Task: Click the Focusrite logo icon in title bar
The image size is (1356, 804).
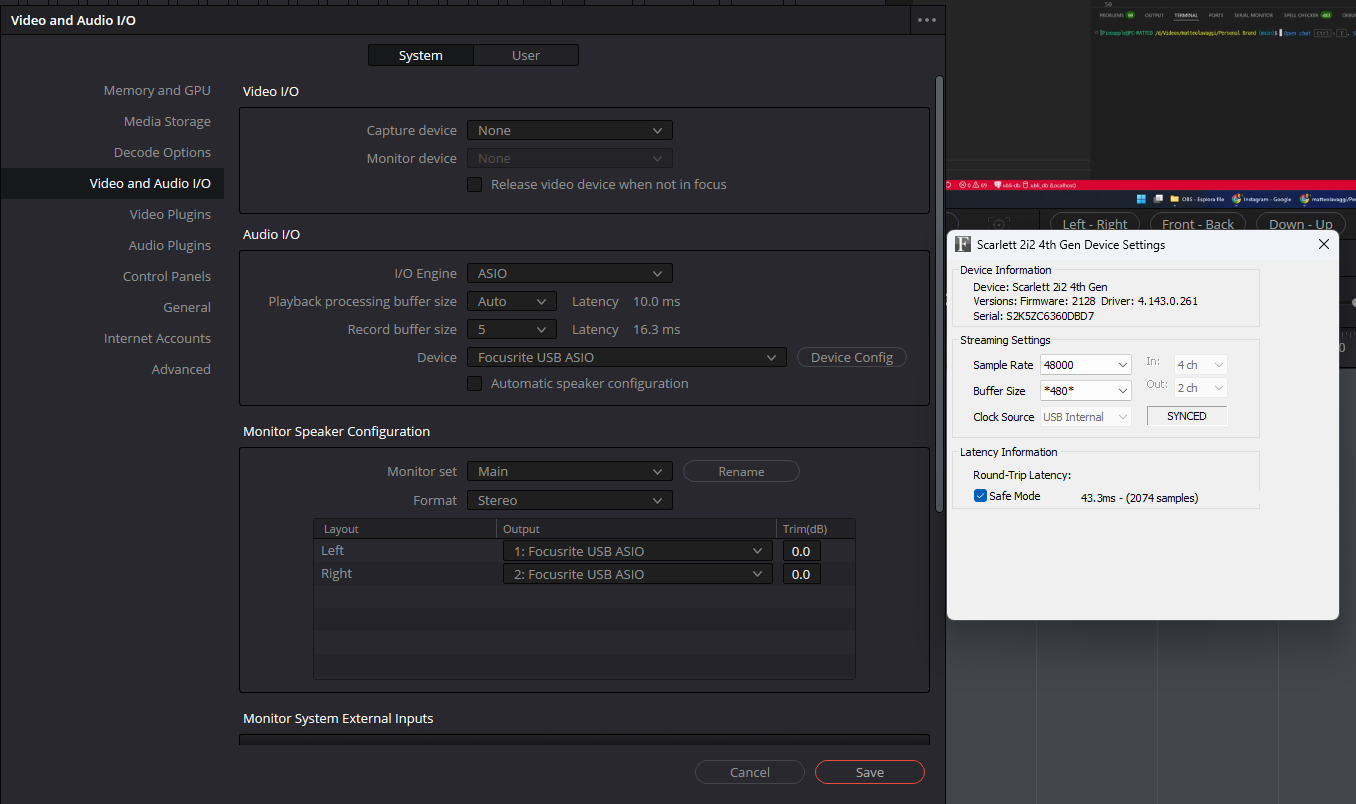Action: pyautogui.click(x=963, y=244)
